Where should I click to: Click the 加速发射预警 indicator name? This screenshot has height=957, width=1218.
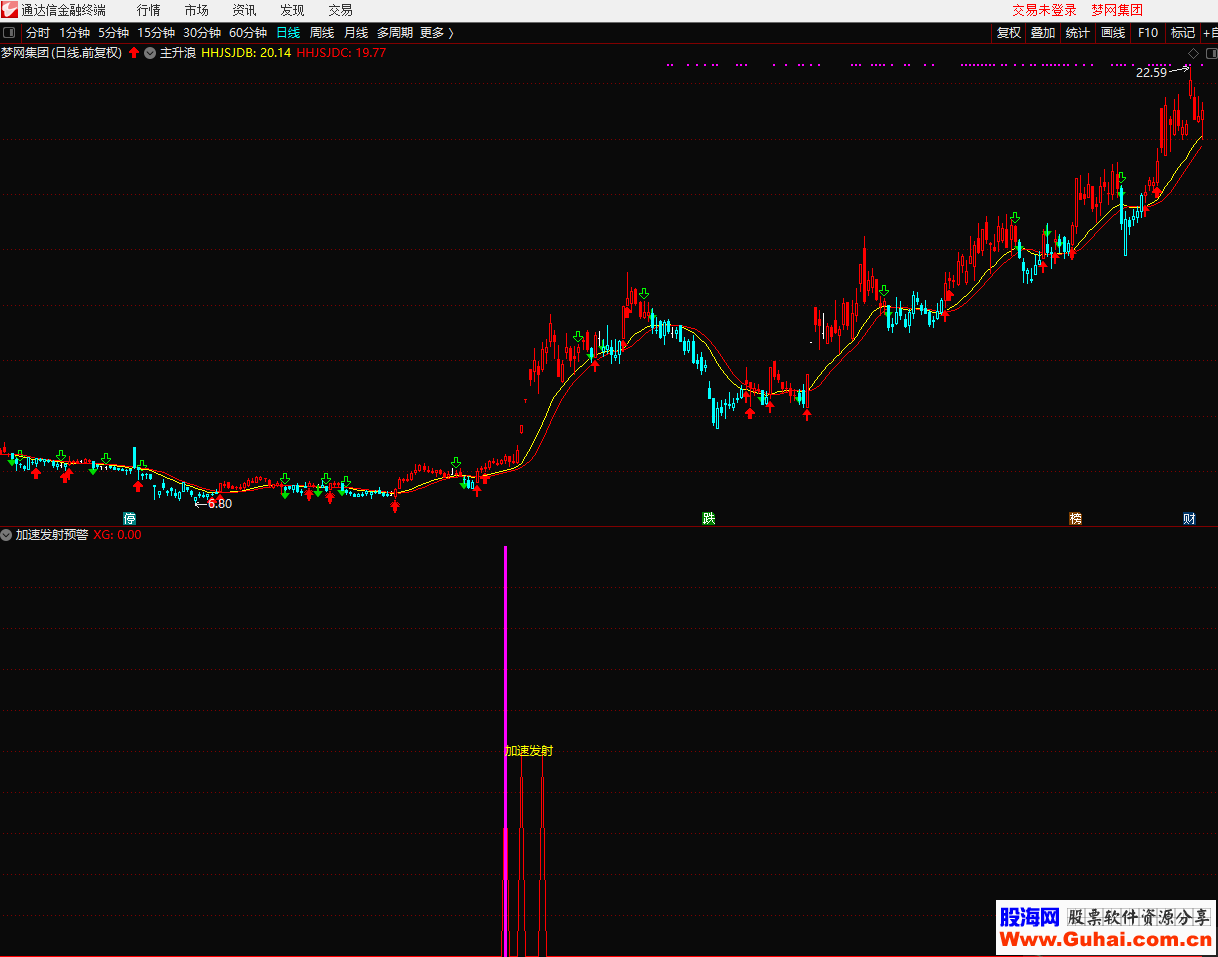click(51, 535)
